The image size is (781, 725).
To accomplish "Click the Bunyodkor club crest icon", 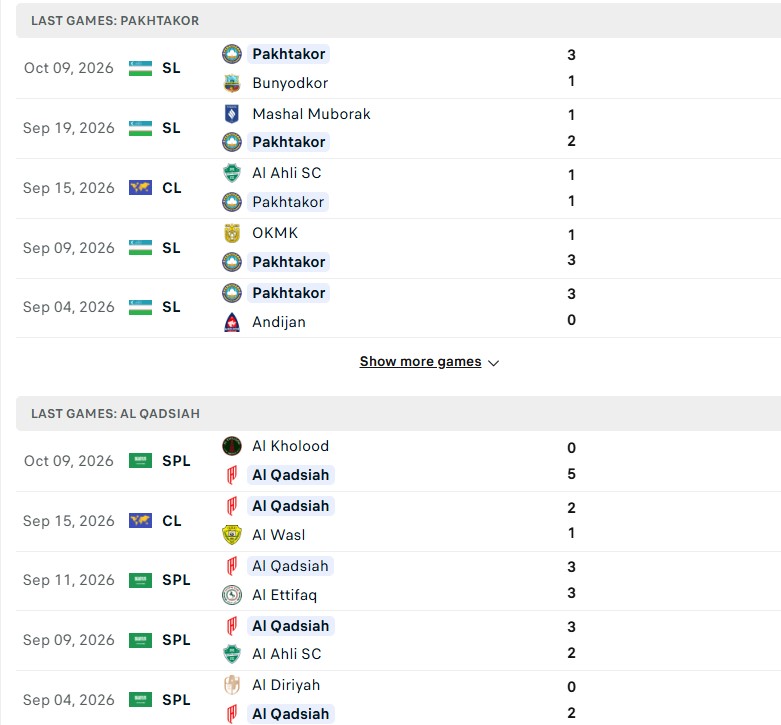I will point(232,83).
